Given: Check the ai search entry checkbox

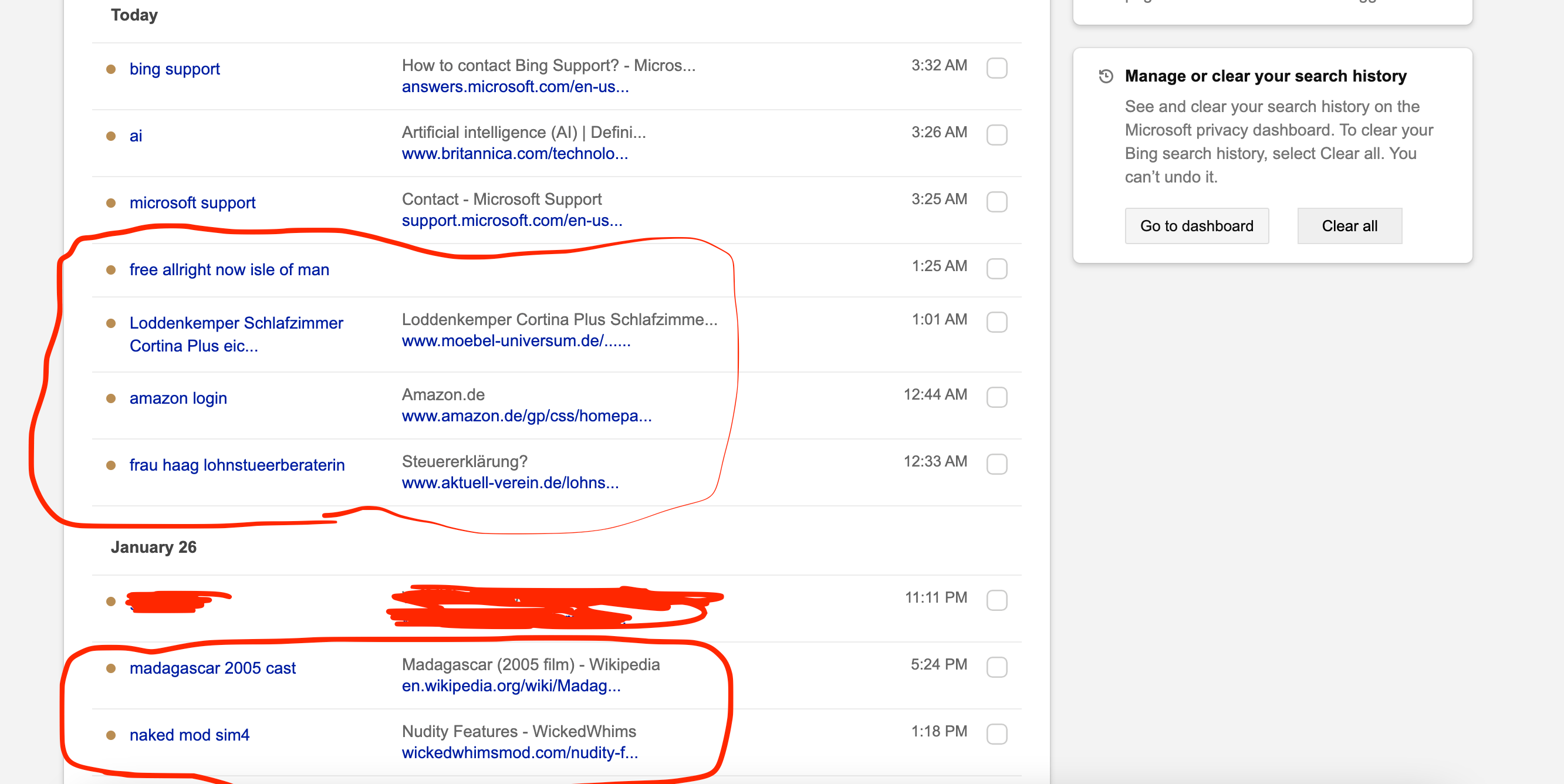Looking at the screenshot, I should coord(996,136).
